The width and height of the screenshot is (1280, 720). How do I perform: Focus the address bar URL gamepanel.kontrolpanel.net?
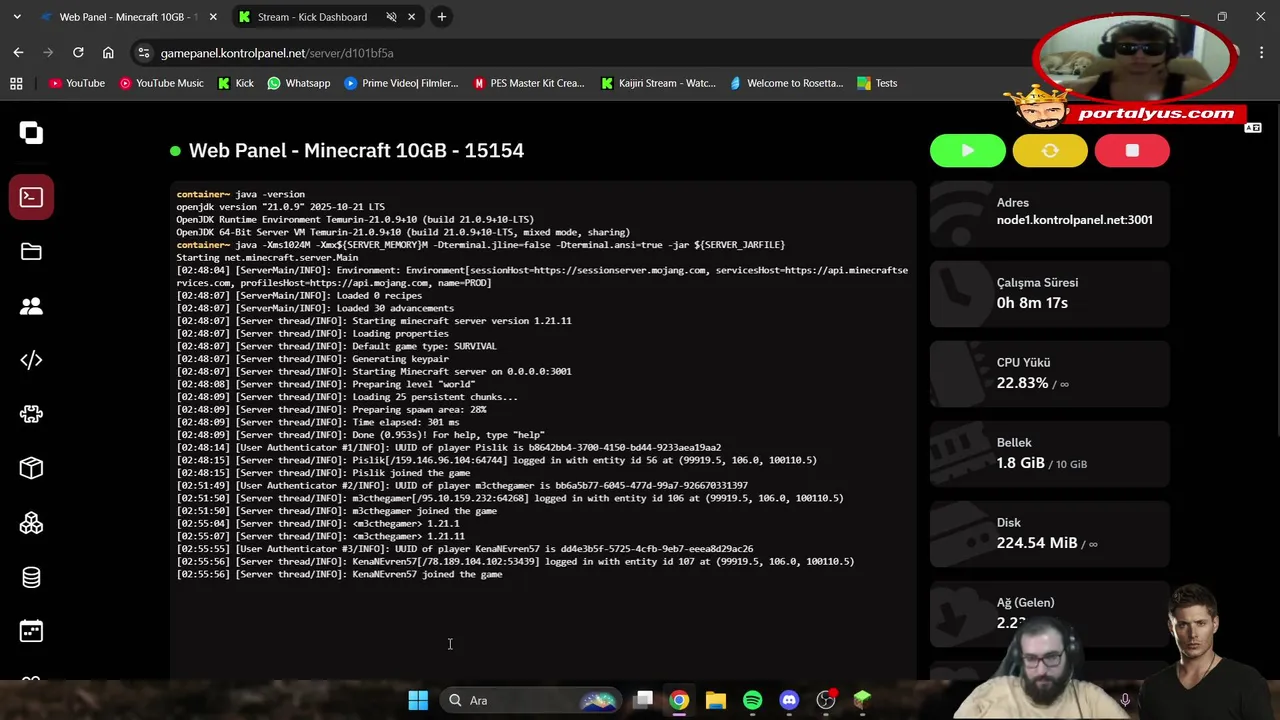pyautogui.click(x=277, y=53)
